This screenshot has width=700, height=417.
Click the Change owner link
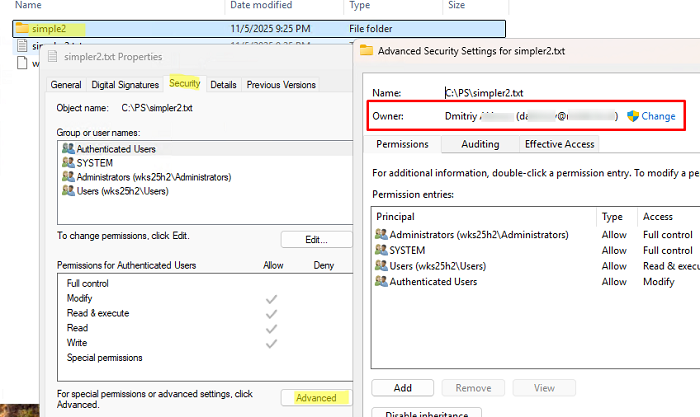coord(658,116)
